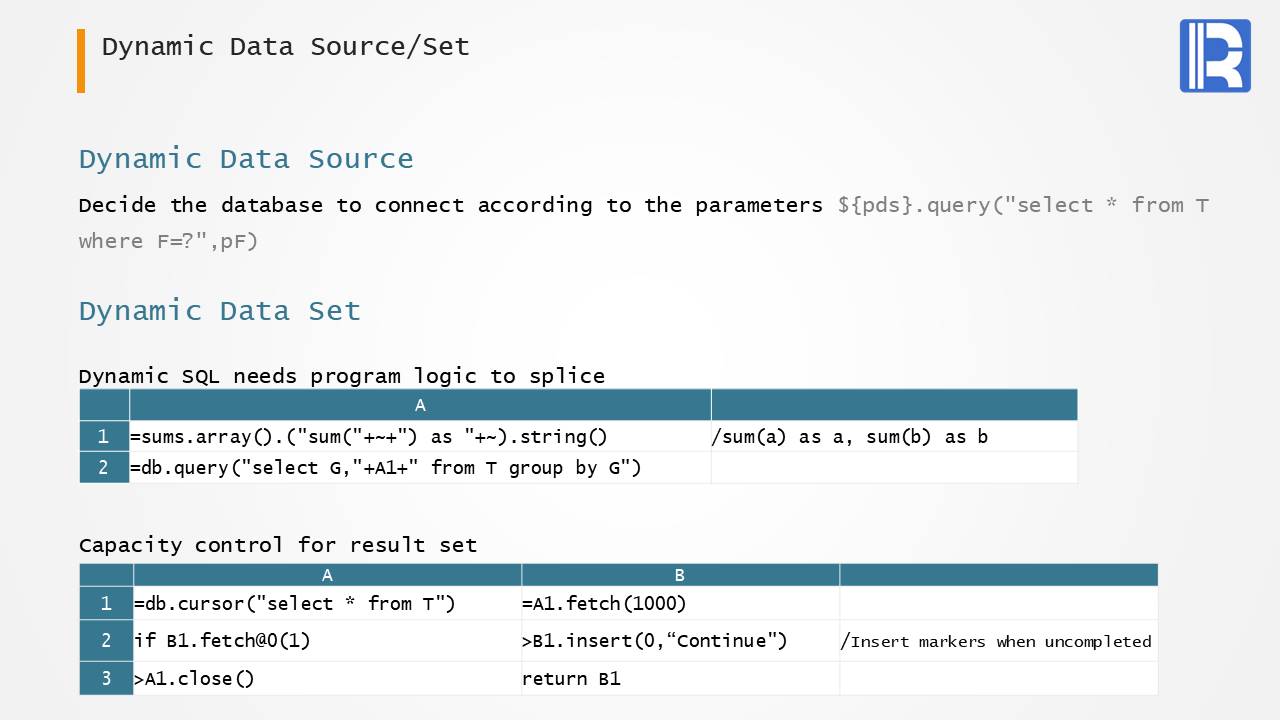This screenshot has width=1280, height=720.
Task: Click the =db.cursor select * from T cell
Action: pos(294,603)
